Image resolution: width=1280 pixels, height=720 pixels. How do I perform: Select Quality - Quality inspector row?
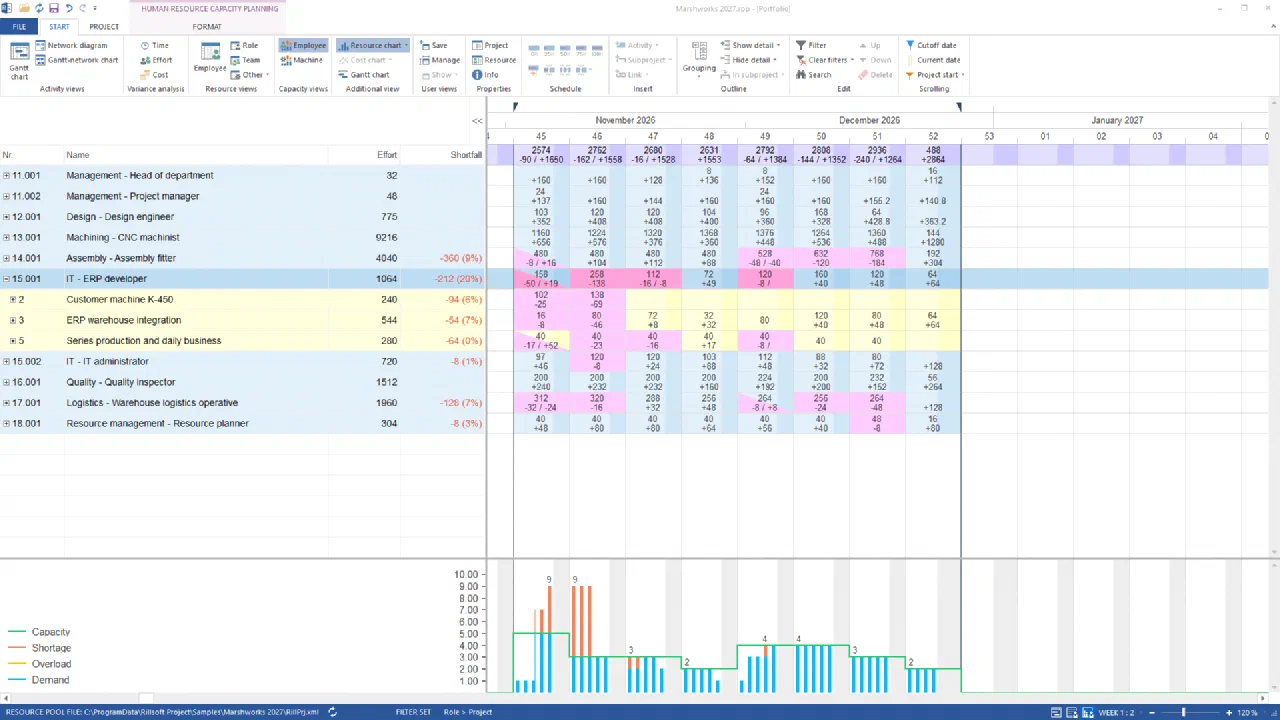click(243, 382)
